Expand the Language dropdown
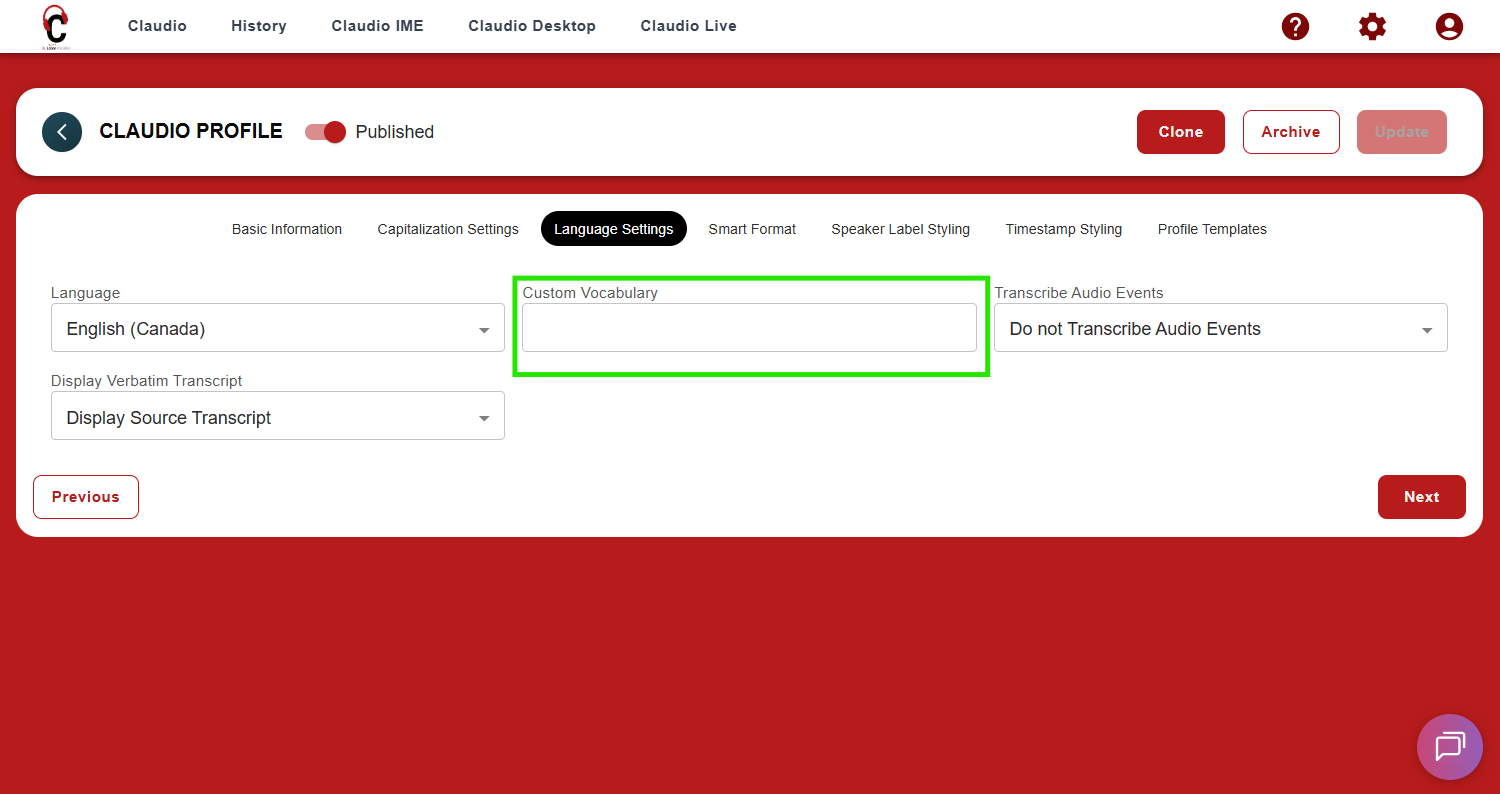The height and width of the screenshot is (794, 1500). click(x=278, y=329)
